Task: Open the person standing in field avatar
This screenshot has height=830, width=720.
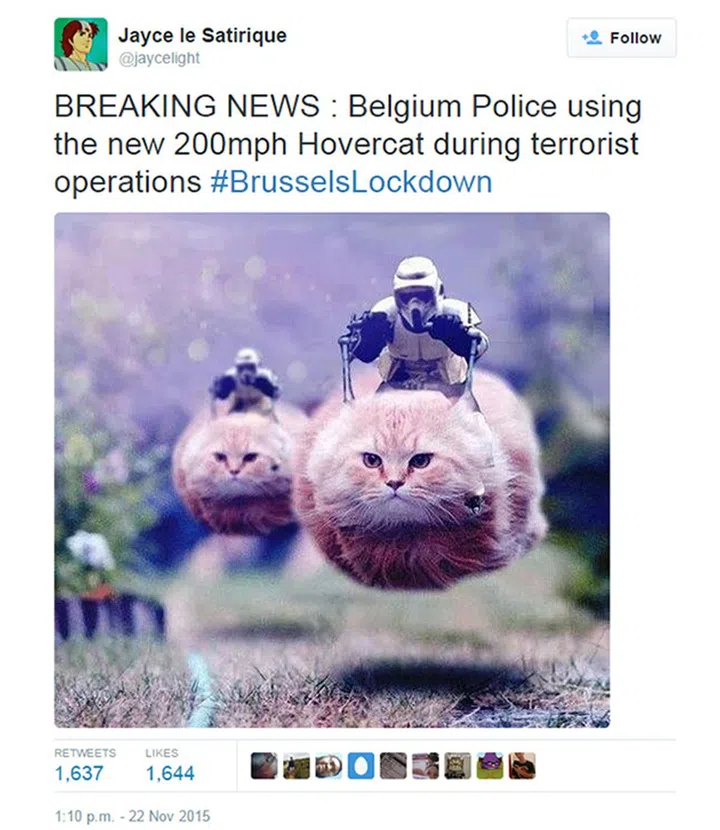Action: [x=296, y=766]
